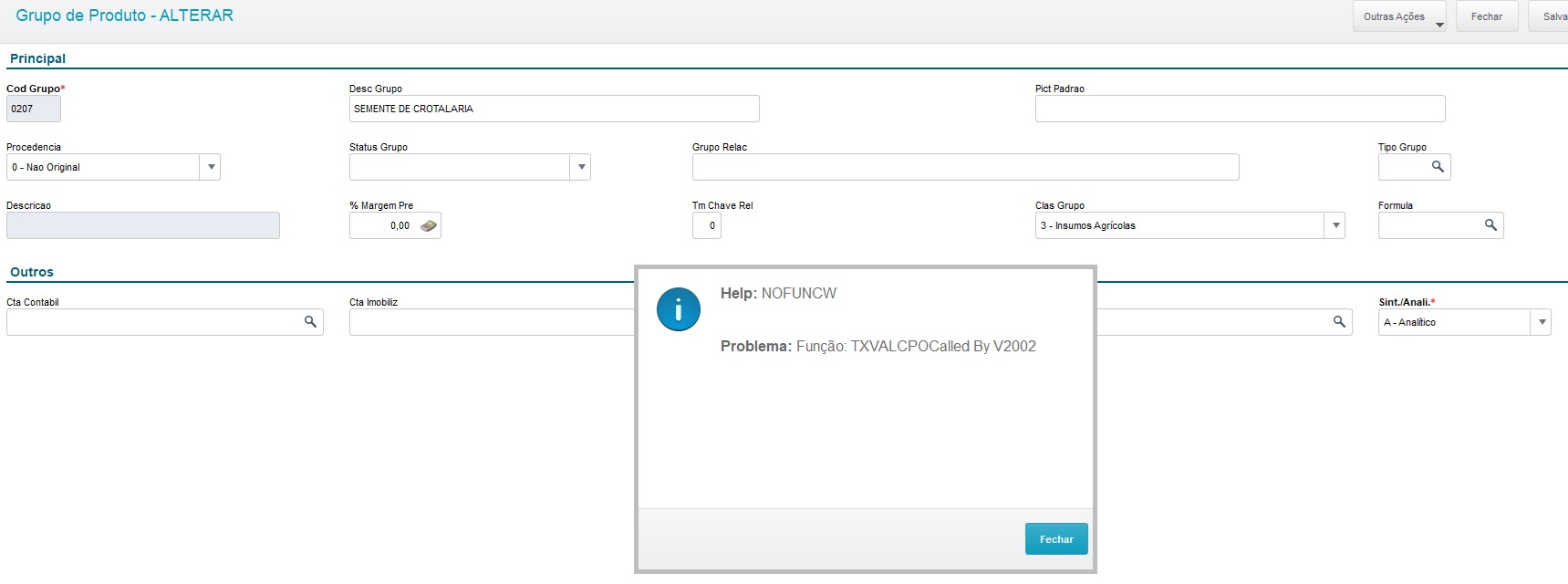Click the % Margem Pre value 0,00

(400, 225)
